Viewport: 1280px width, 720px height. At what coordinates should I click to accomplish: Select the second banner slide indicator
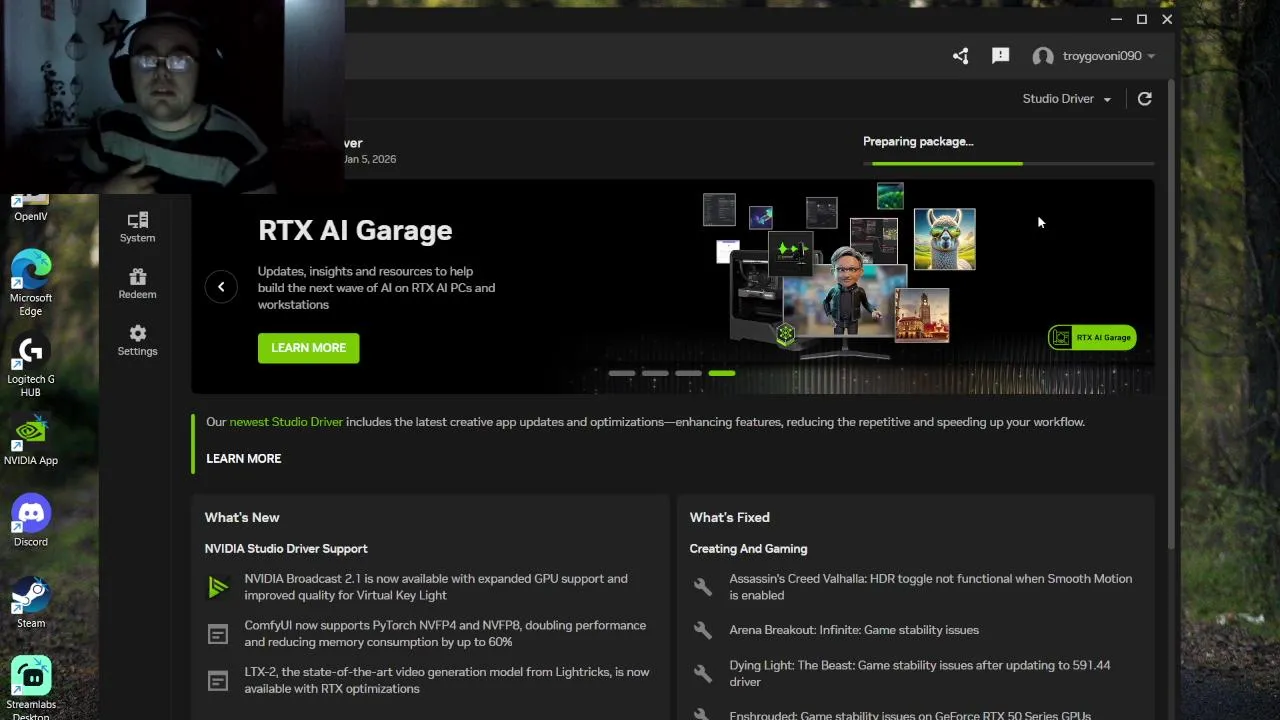655,373
